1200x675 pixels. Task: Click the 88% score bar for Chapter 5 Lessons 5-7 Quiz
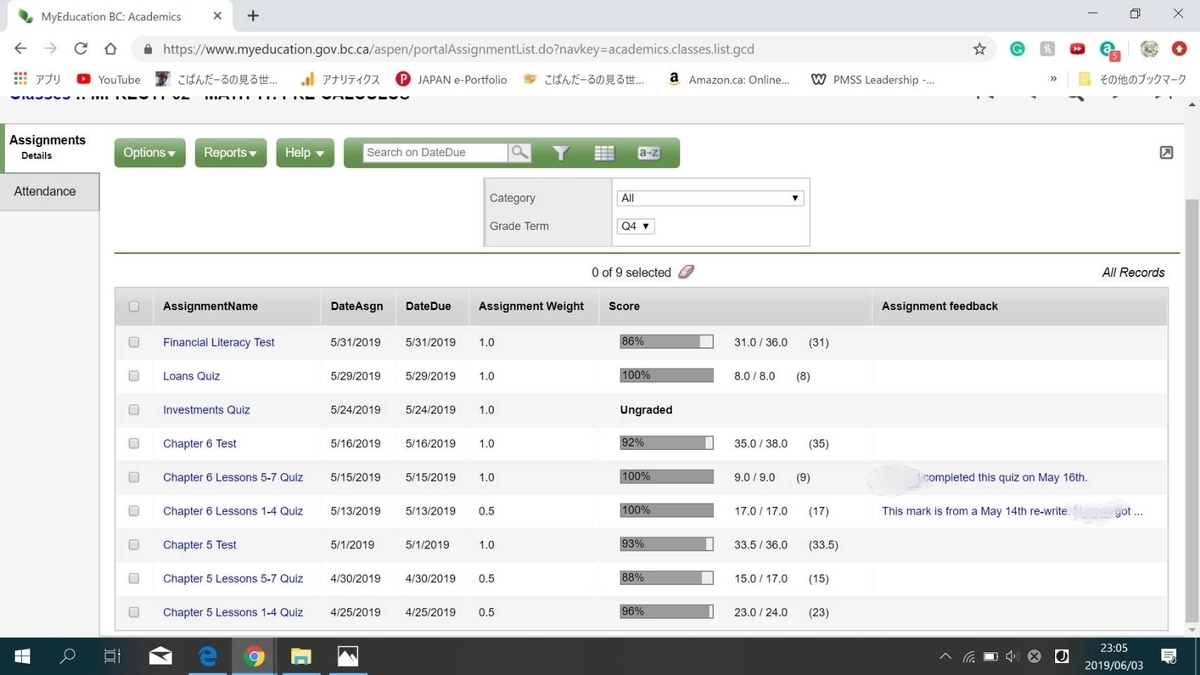coord(666,578)
